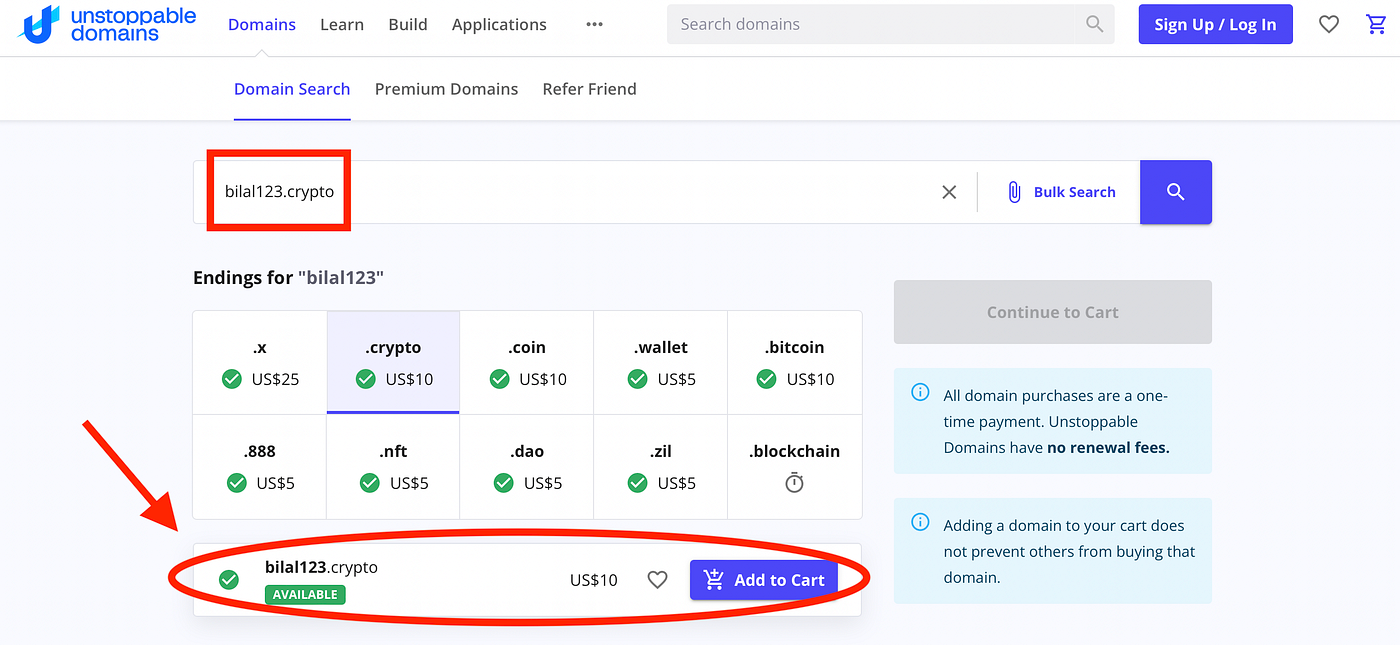1400x645 pixels.
Task: Favorite bilal123.crypto with heart icon
Action: [657, 580]
